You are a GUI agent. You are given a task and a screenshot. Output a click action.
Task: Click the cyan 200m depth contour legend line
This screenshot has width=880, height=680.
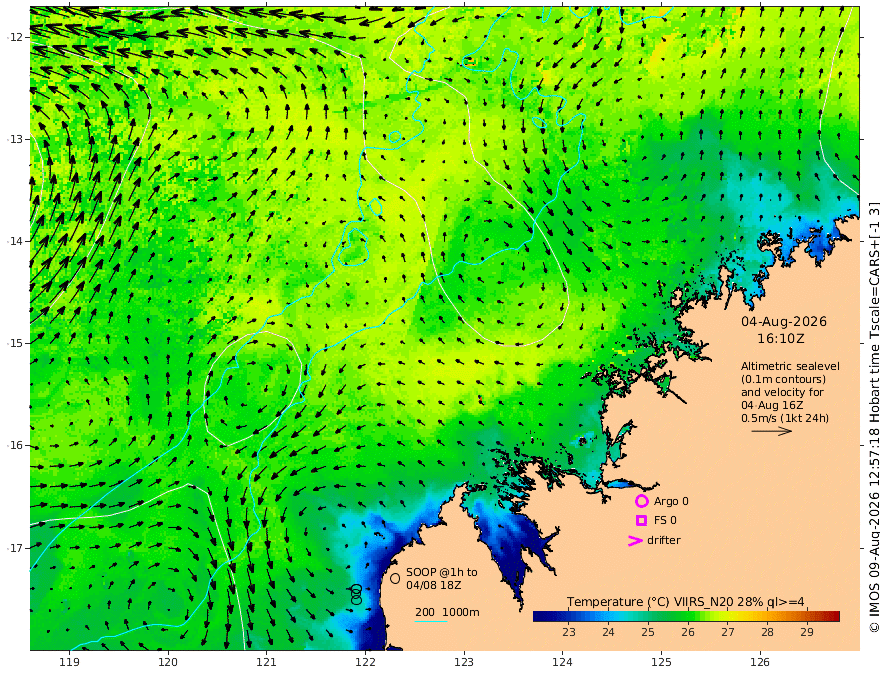[x=430, y=621]
